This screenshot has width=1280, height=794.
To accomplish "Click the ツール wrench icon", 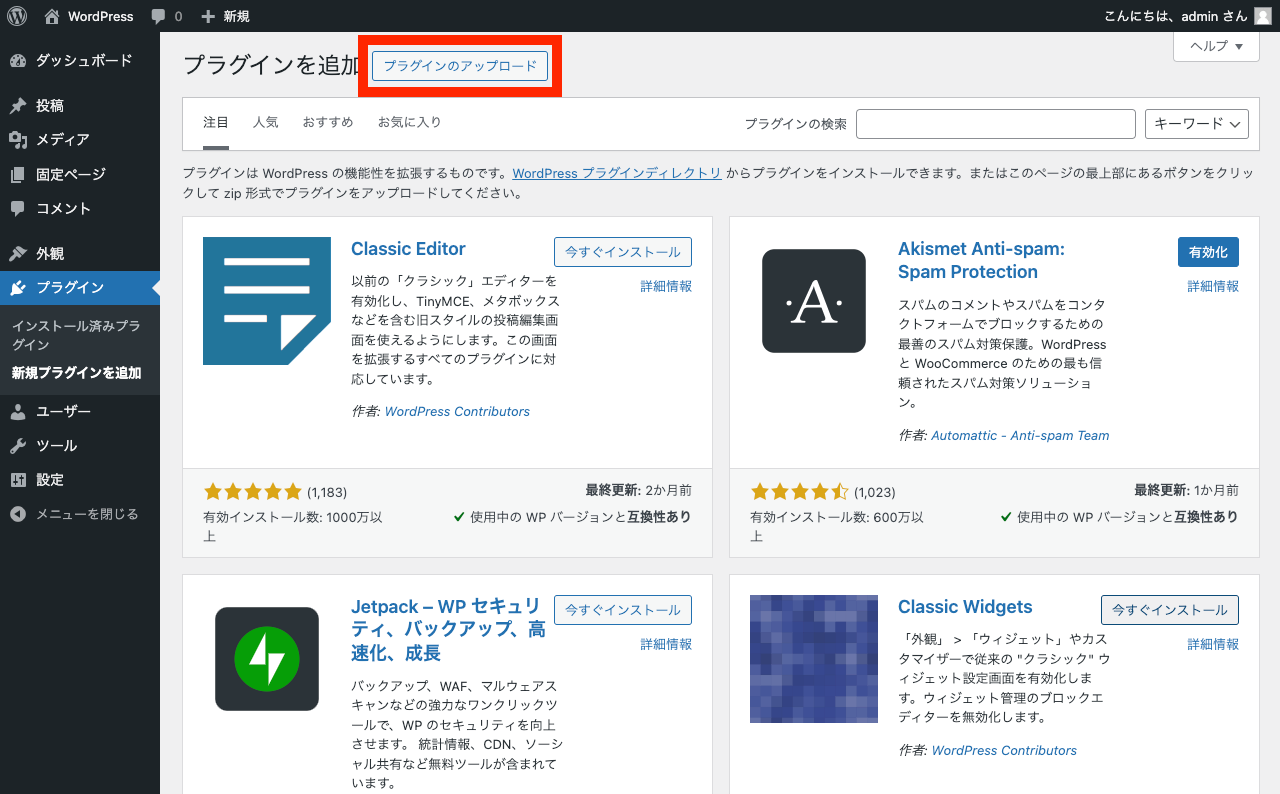I will coord(18,446).
